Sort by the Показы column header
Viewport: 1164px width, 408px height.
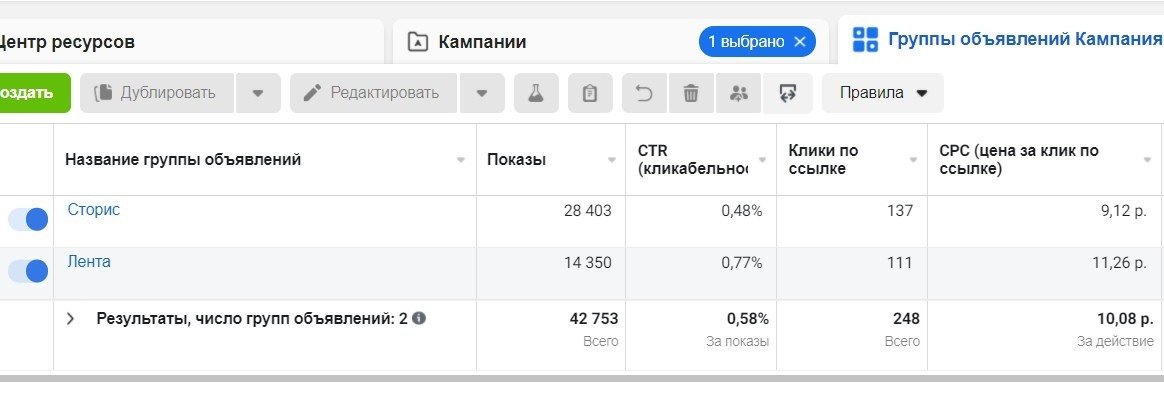[516, 159]
